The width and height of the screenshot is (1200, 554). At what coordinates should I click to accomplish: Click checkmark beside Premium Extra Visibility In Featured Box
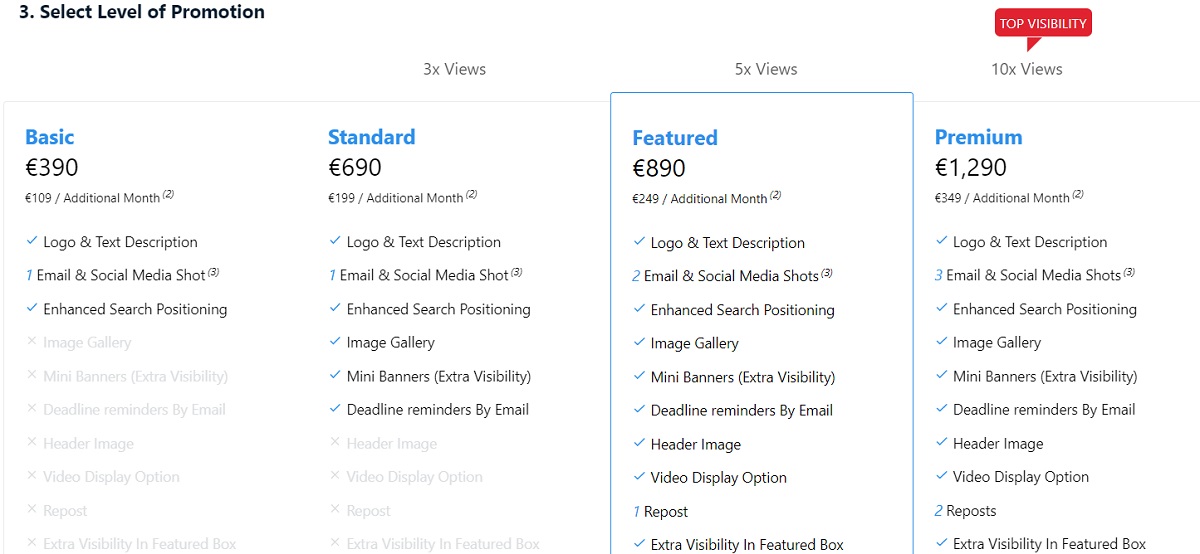pos(941,544)
